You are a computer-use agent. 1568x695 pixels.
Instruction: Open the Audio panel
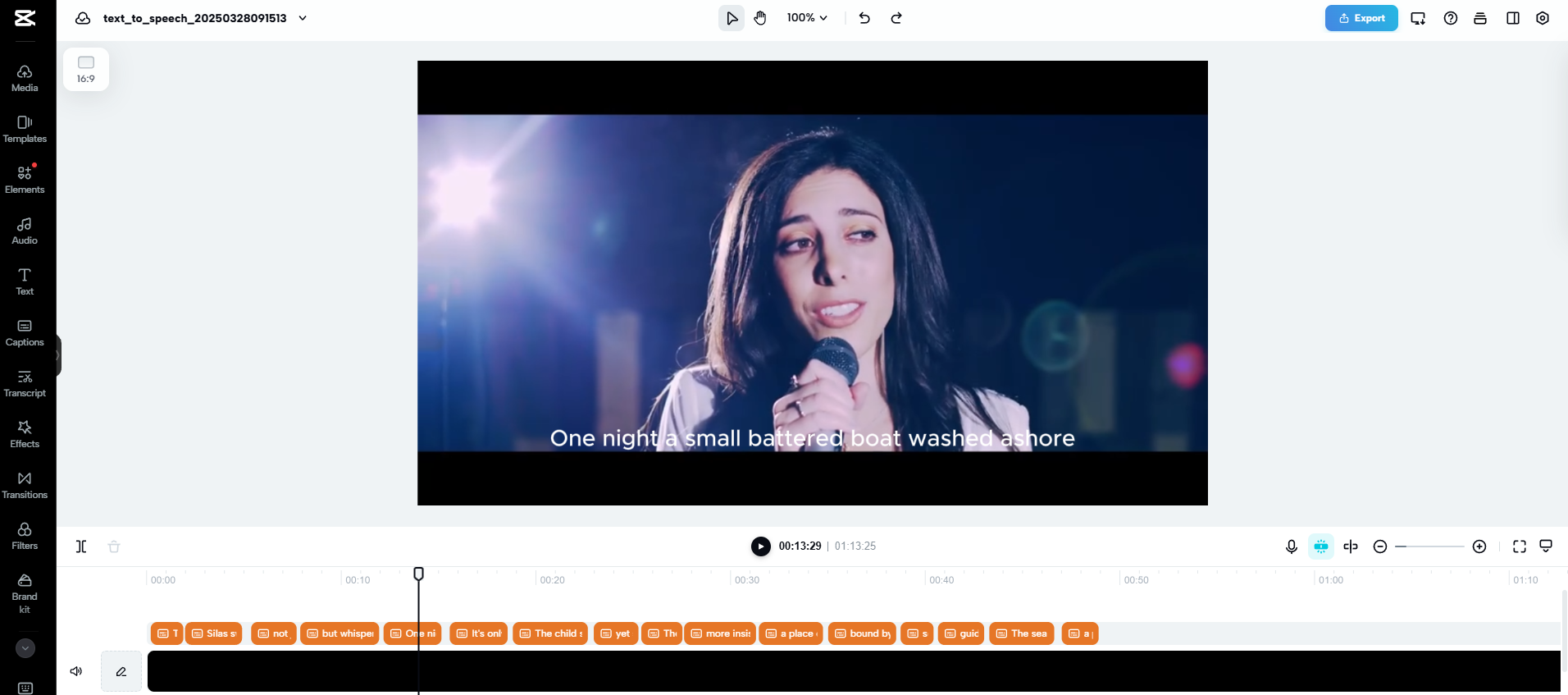pyautogui.click(x=25, y=231)
